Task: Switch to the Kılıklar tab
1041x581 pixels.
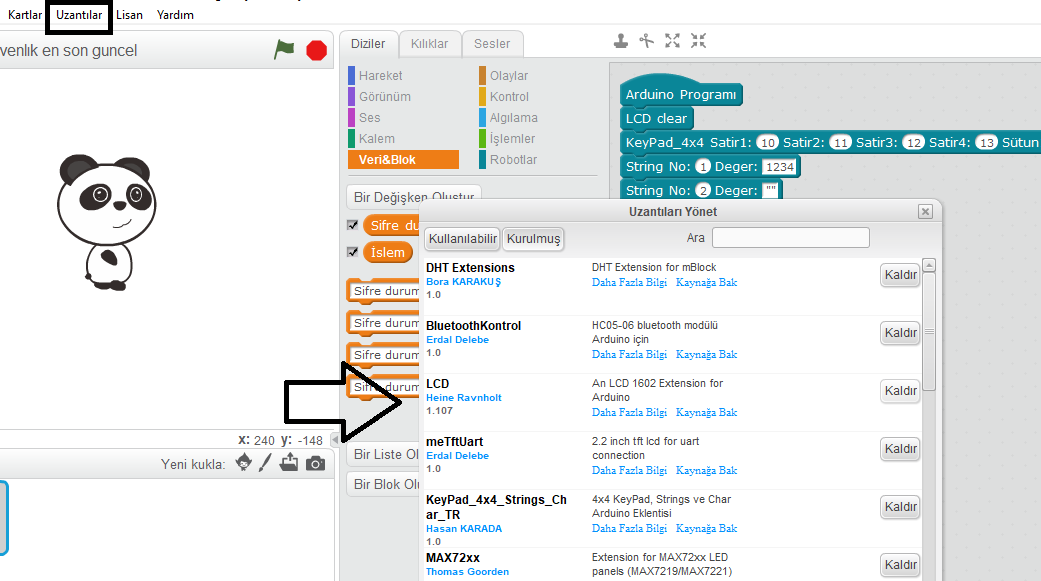Action: tap(430, 44)
